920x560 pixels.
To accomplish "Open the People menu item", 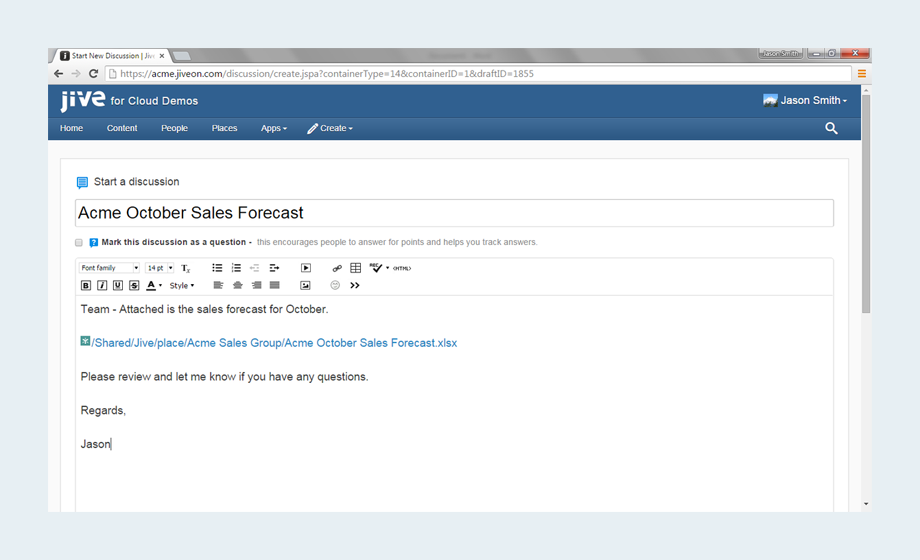I will click(174, 128).
